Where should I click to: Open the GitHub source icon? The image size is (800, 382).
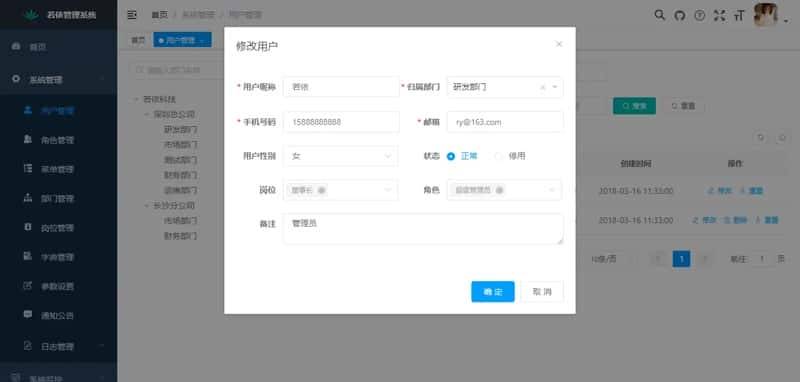pos(679,15)
